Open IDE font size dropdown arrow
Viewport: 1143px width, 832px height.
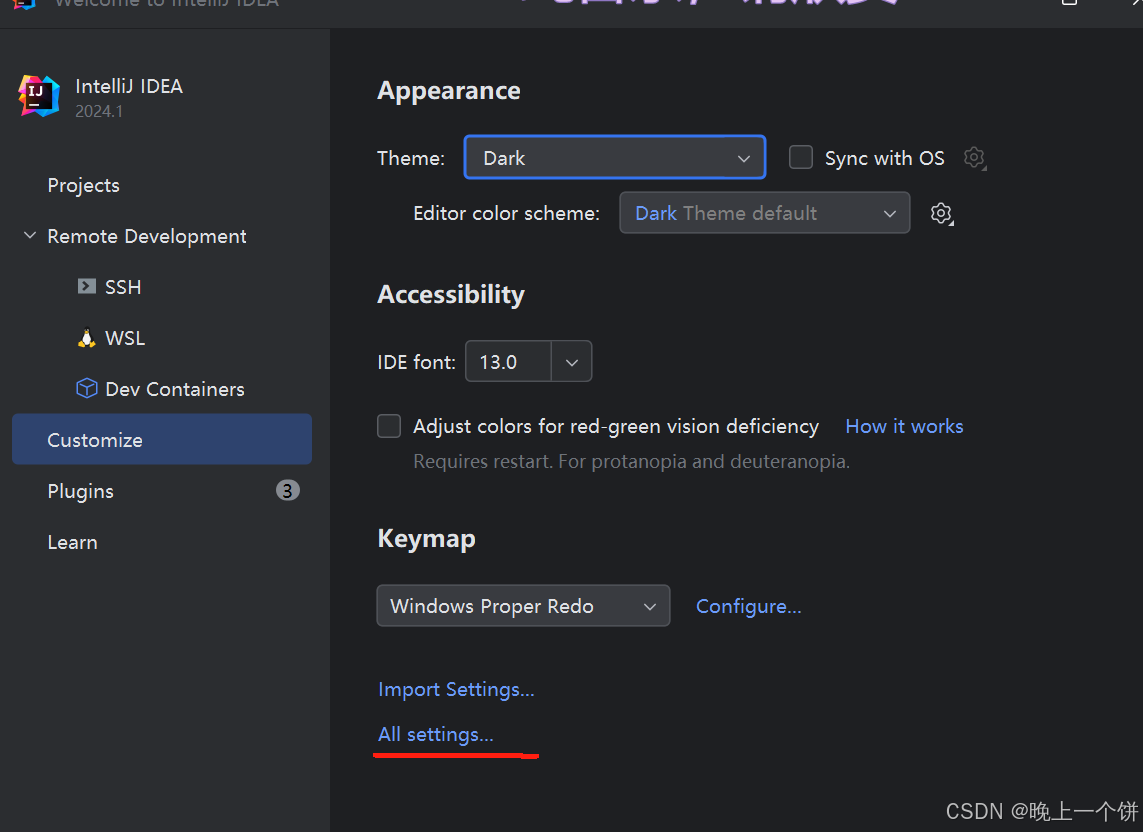point(572,362)
